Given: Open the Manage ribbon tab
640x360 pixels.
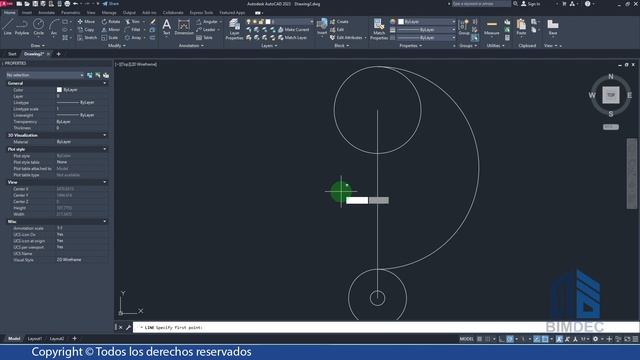Looking at the screenshot, I should [109, 13].
